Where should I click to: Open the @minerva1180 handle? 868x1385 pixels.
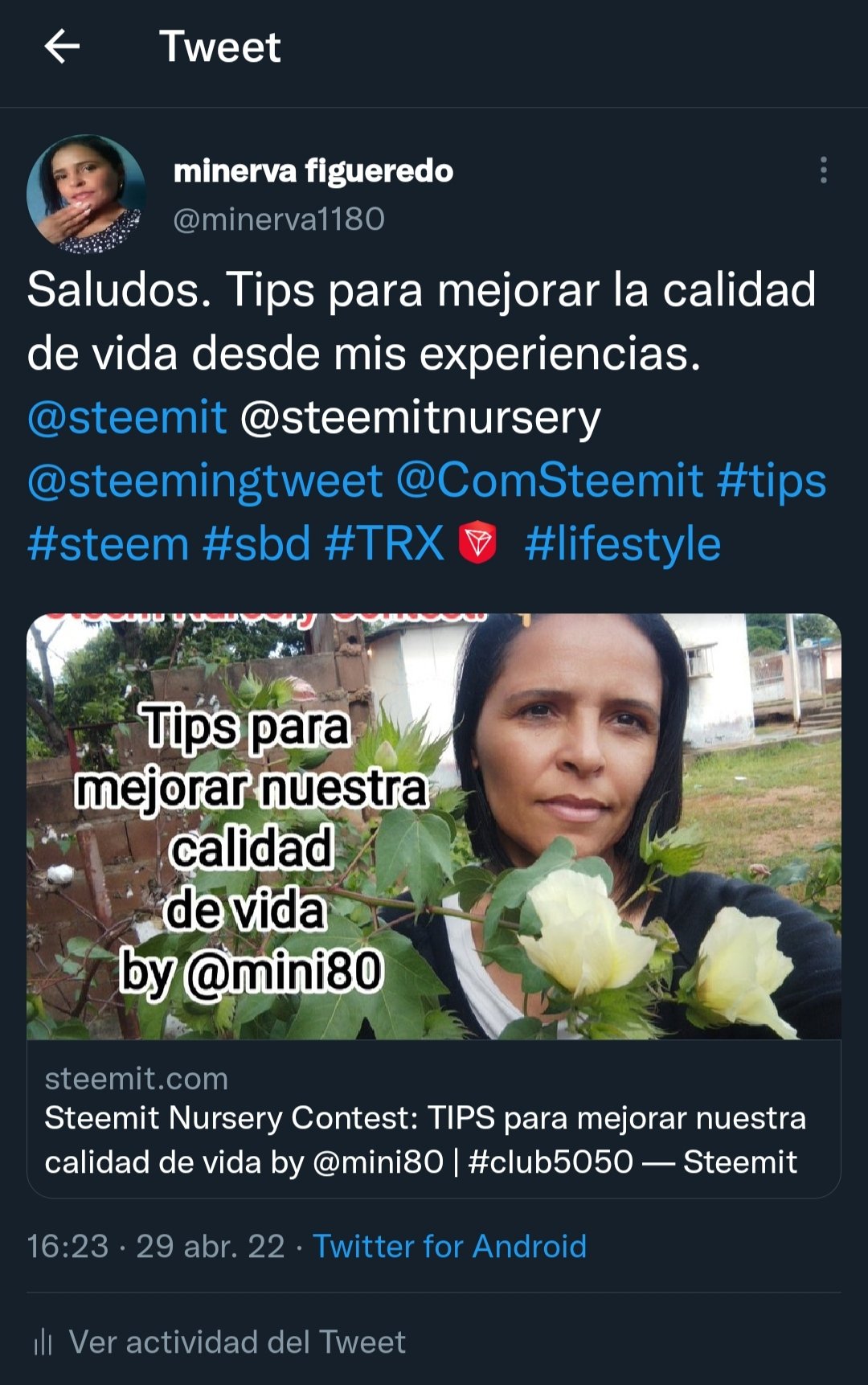[x=279, y=219]
